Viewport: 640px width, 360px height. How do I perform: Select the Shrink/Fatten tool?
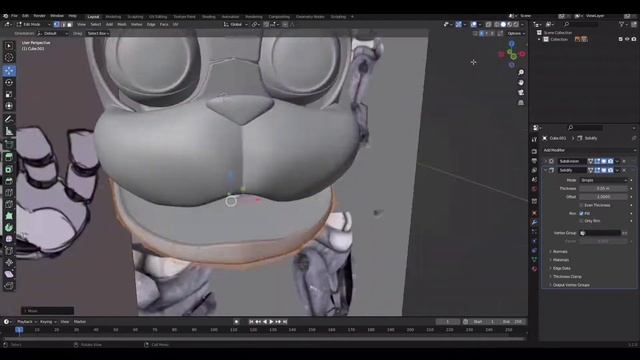click(x=9, y=263)
